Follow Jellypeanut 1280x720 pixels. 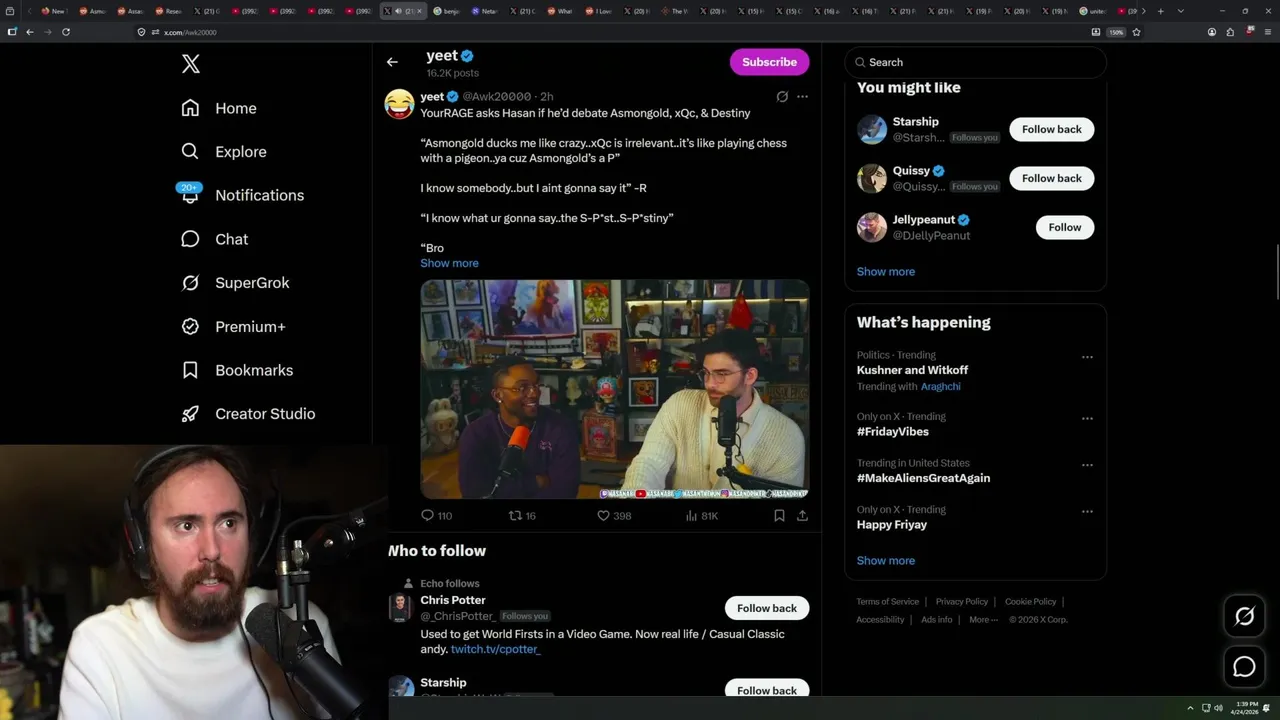tap(1064, 227)
